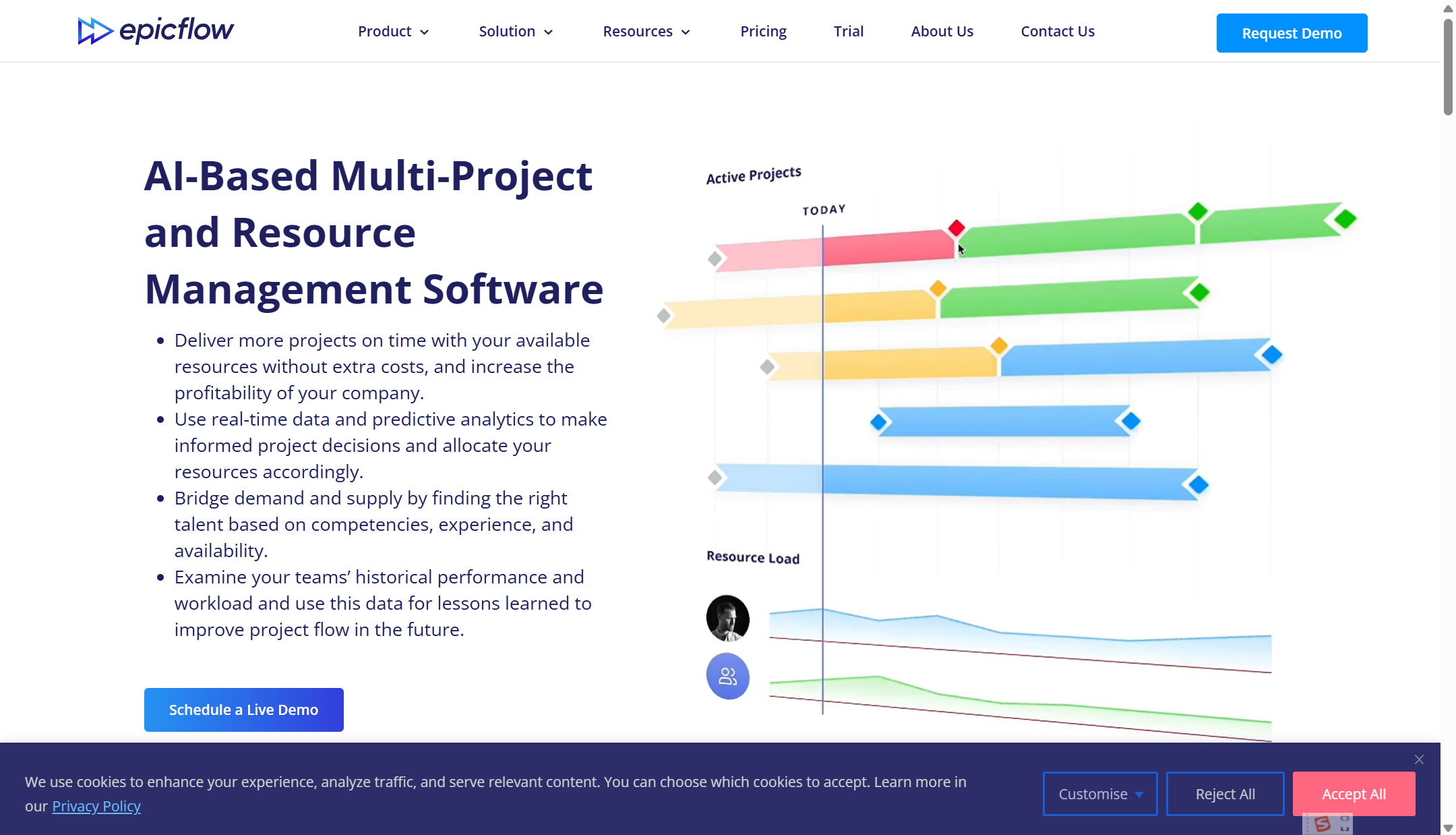Screen dimensions: 1456x835
Task: Click Schedule a Live Demo button
Action: (x=243, y=710)
